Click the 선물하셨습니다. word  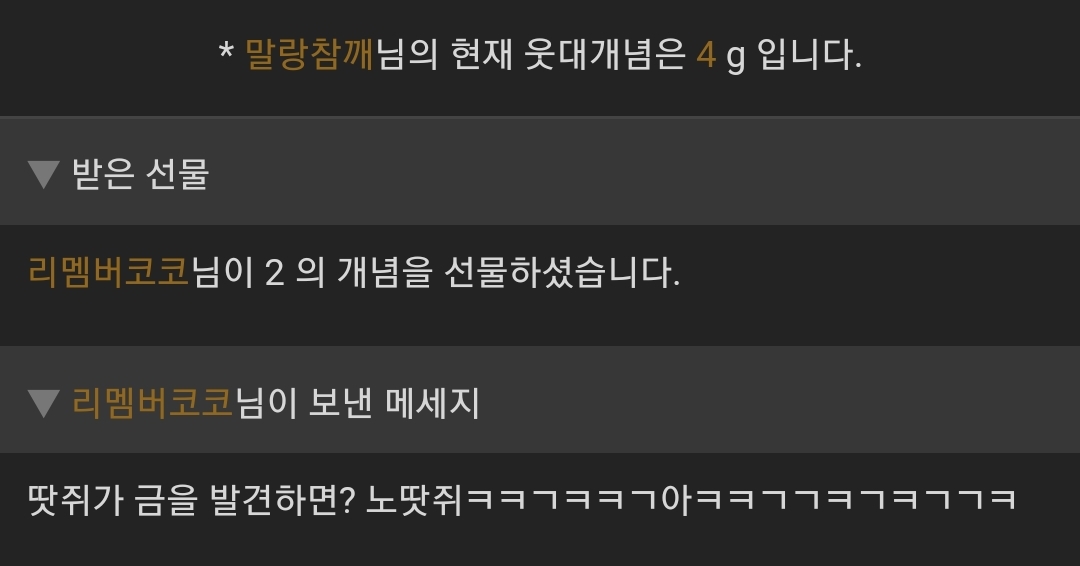[562, 272]
